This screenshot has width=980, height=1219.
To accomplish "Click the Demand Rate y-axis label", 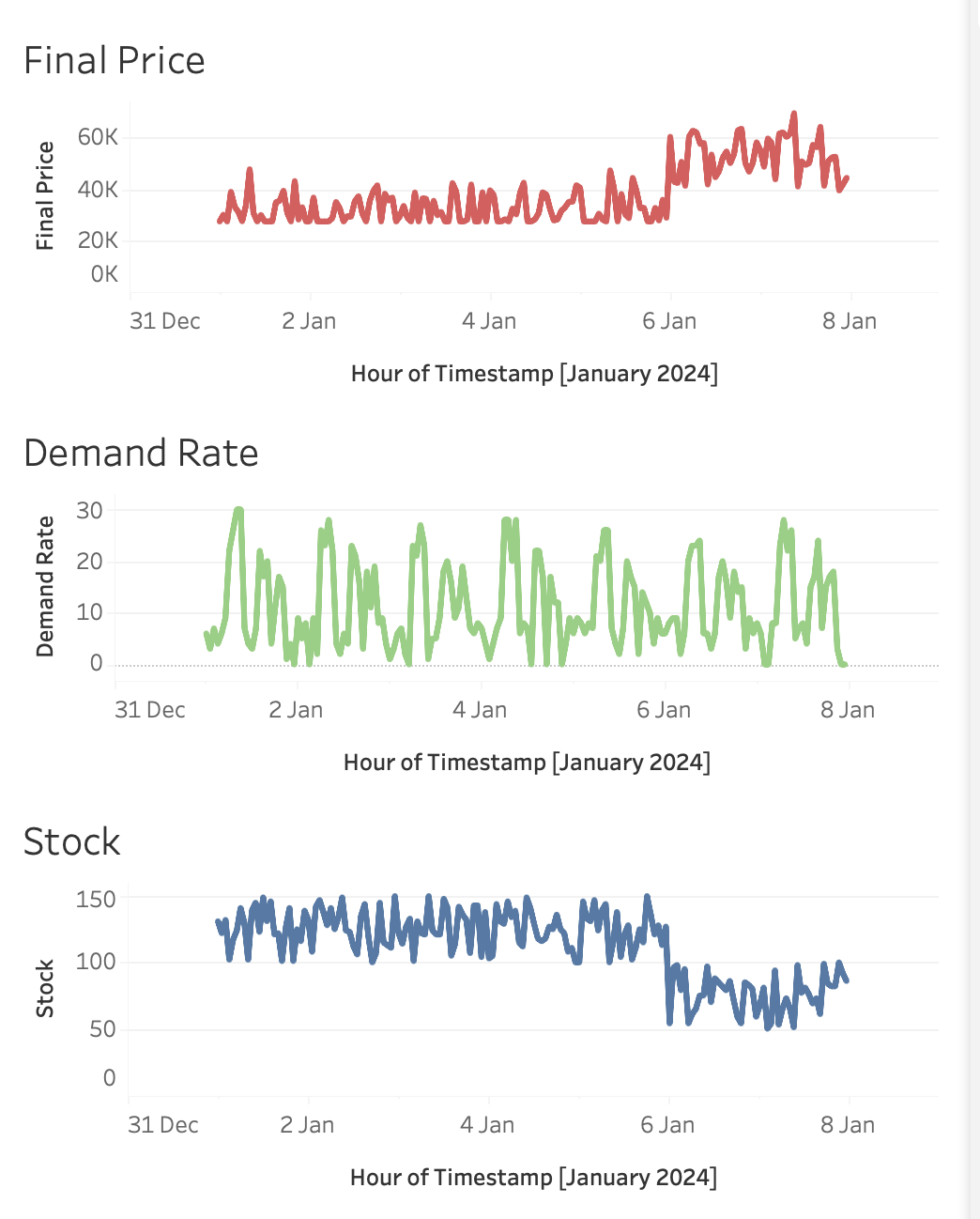I will pos(45,583).
